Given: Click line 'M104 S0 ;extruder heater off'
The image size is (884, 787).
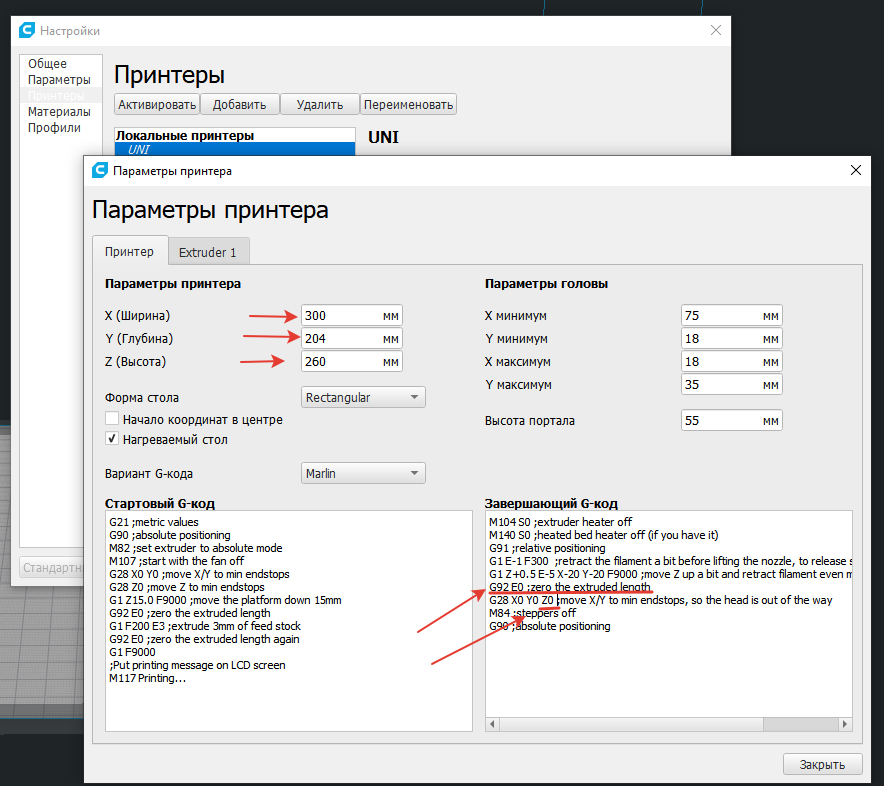Looking at the screenshot, I should pos(560,522).
